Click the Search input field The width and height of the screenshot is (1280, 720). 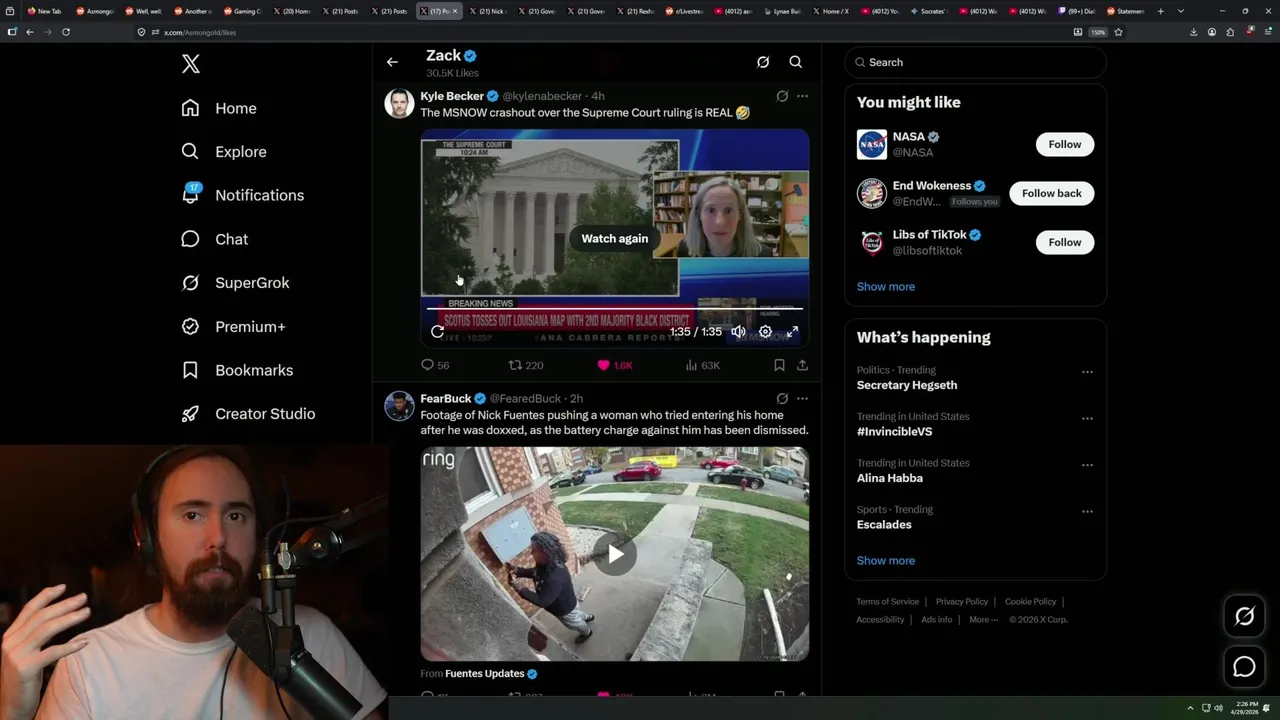(x=976, y=62)
